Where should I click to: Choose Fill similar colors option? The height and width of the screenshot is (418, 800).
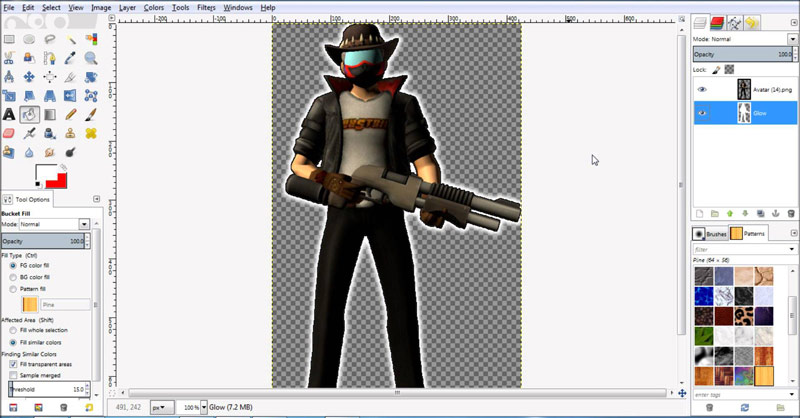coord(13,342)
